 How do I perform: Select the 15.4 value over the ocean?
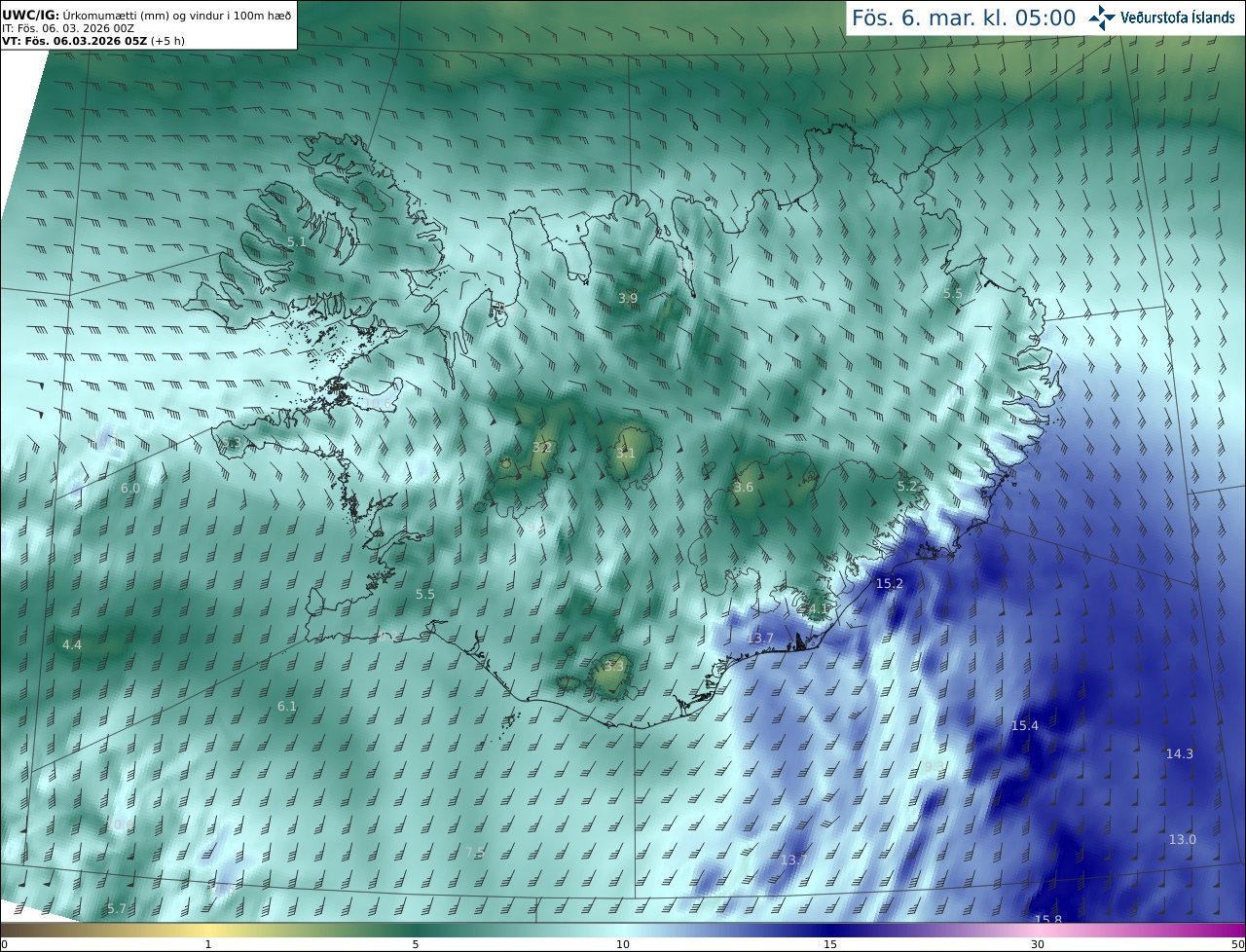pyautogui.click(x=1025, y=726)
